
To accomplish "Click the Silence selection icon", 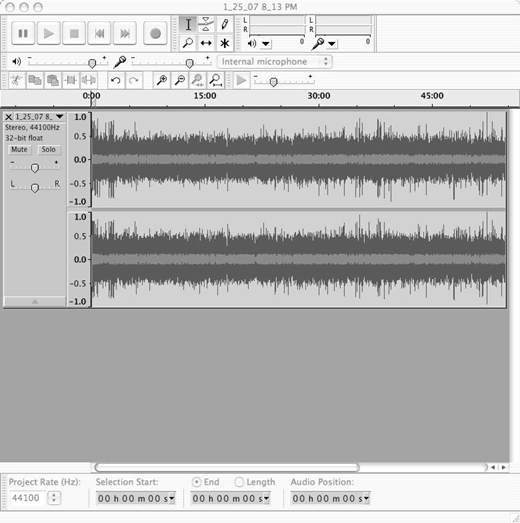I will tap(89, 80).
